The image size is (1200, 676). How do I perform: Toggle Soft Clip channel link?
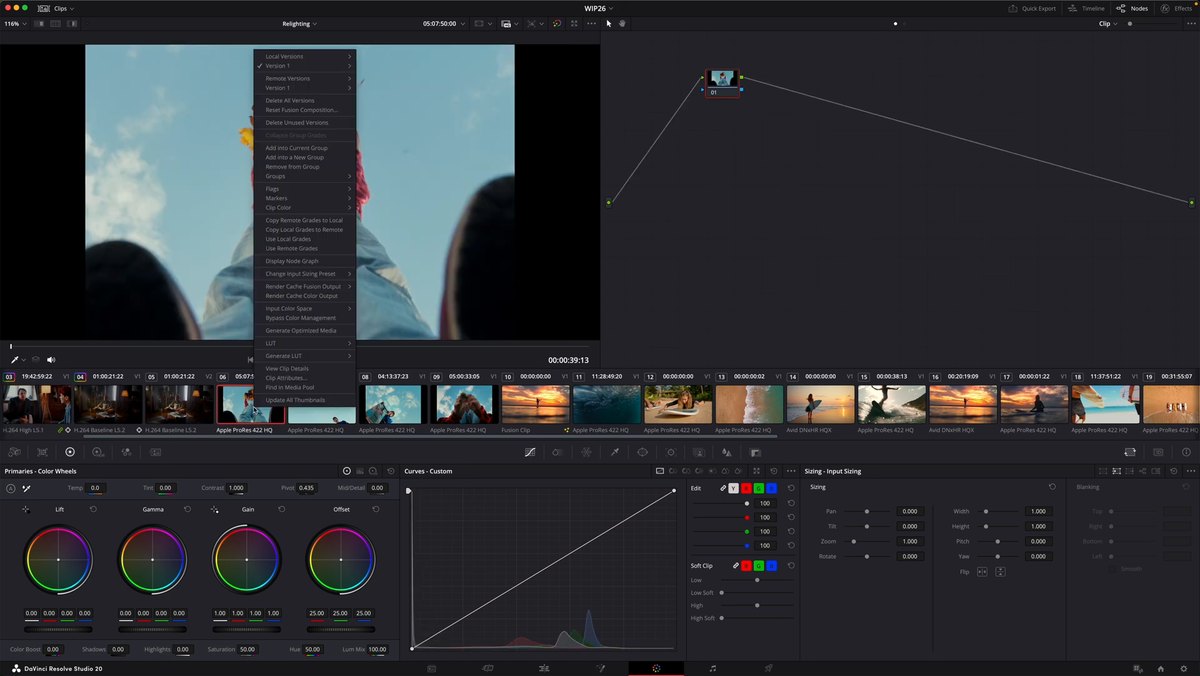point(736,565)
